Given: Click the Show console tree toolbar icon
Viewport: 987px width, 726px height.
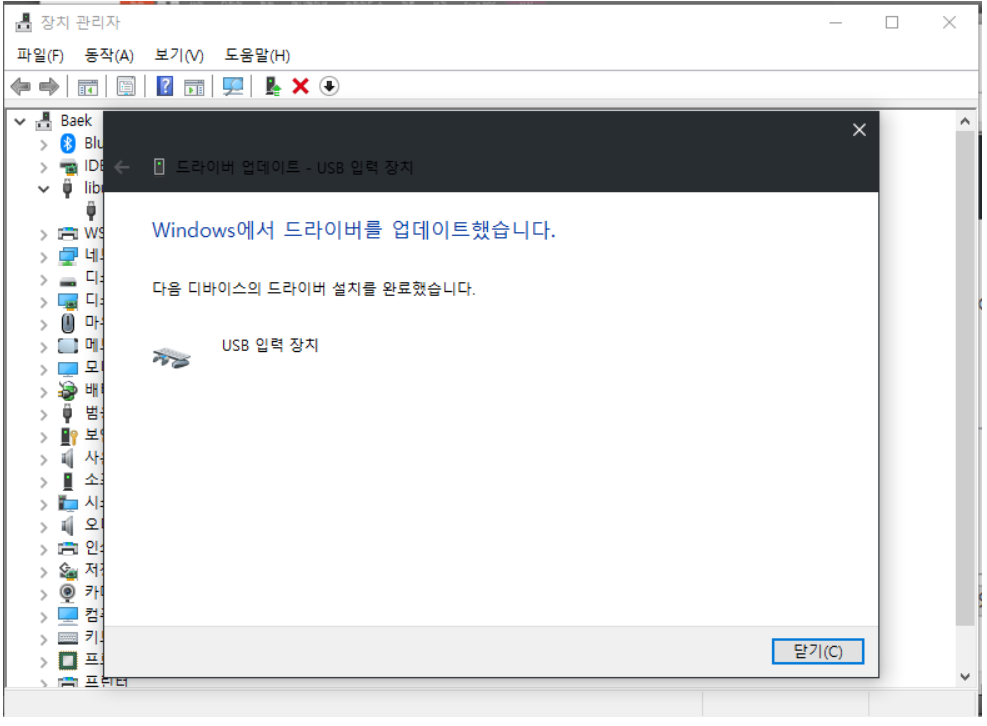Looking at the screenshot, I should coord(88,86).
